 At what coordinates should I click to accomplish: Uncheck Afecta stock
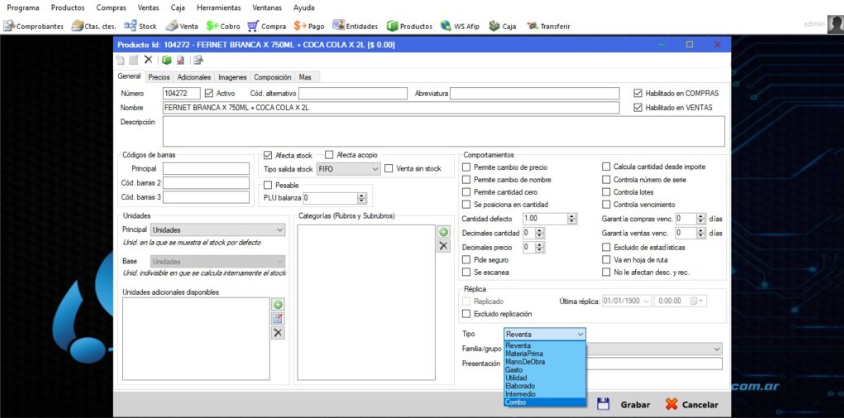268,155
